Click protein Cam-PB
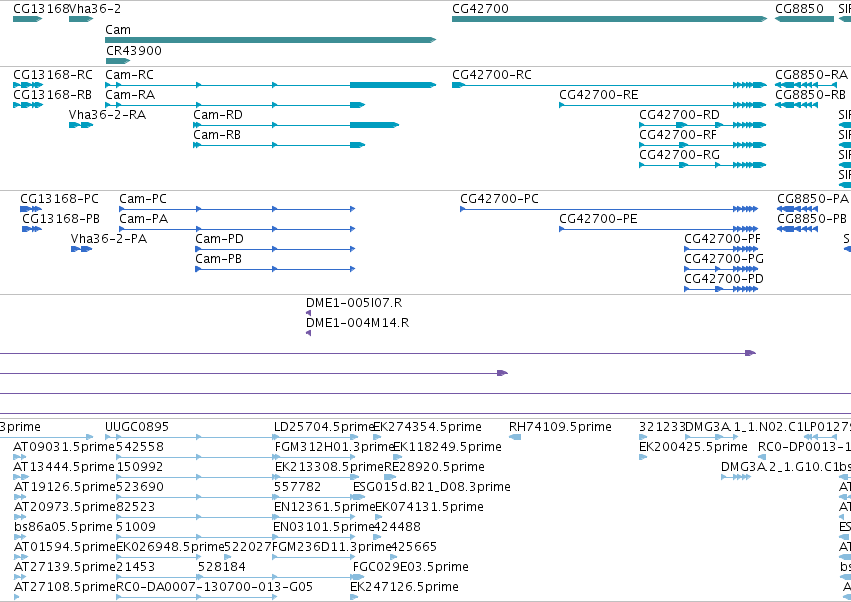851x602 pixels. pyautogui.click(x=275, y=269)
